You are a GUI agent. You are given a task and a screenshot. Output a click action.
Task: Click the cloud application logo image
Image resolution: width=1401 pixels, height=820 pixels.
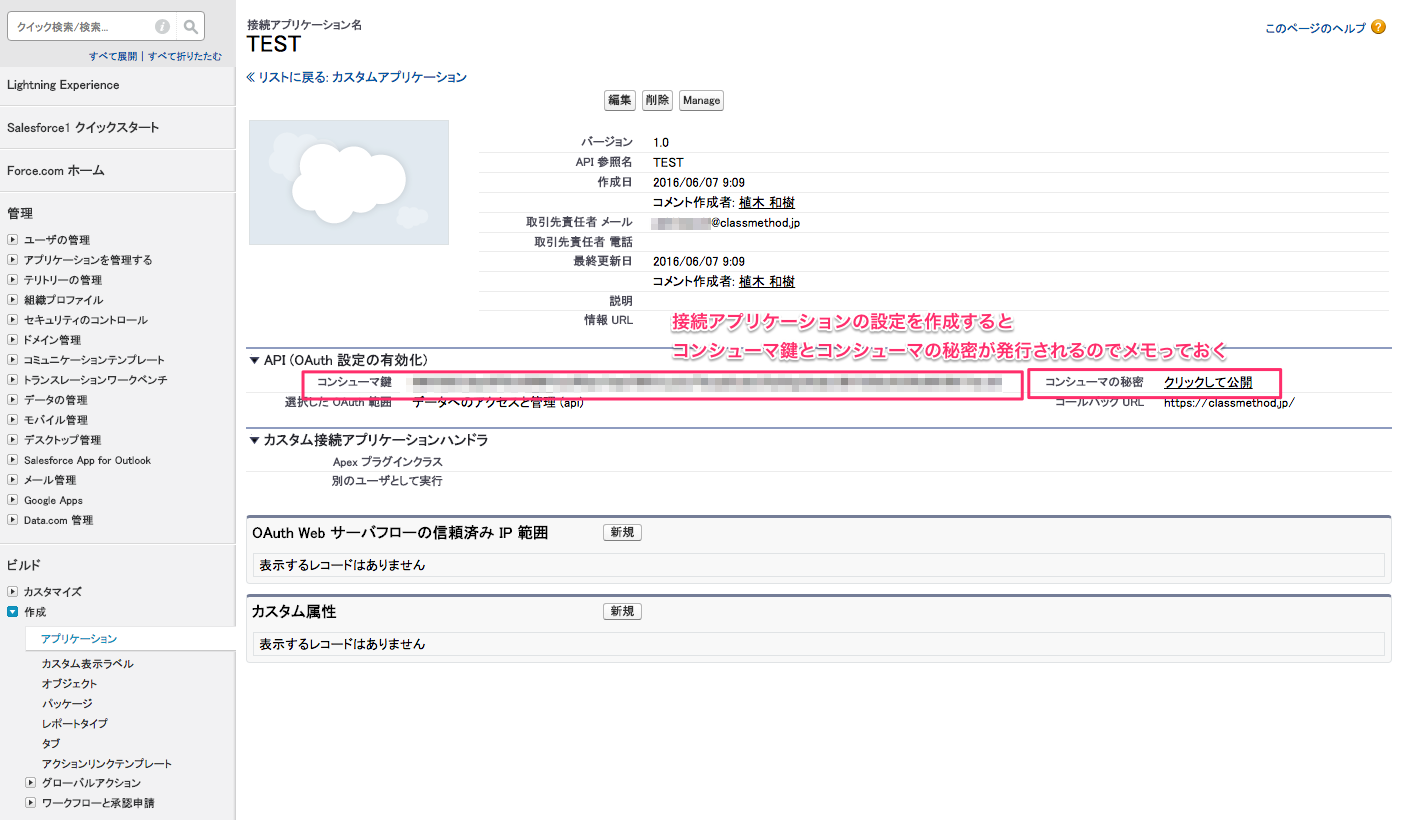(x=348, y=182)
